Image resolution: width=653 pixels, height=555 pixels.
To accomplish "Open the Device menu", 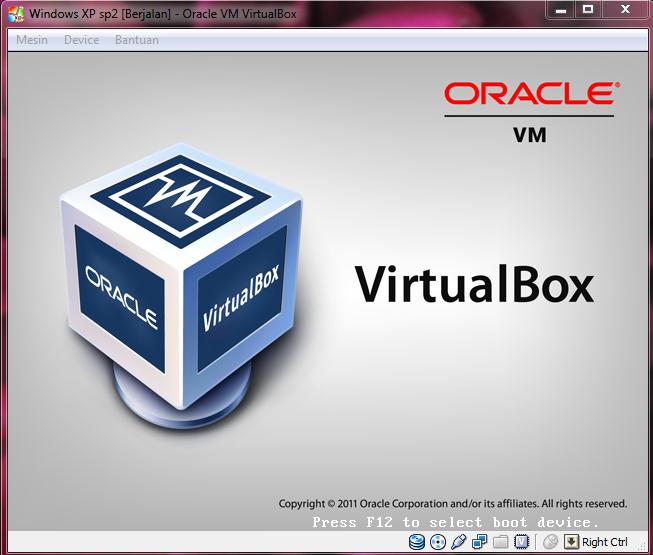I will click(x=82, y=40).
